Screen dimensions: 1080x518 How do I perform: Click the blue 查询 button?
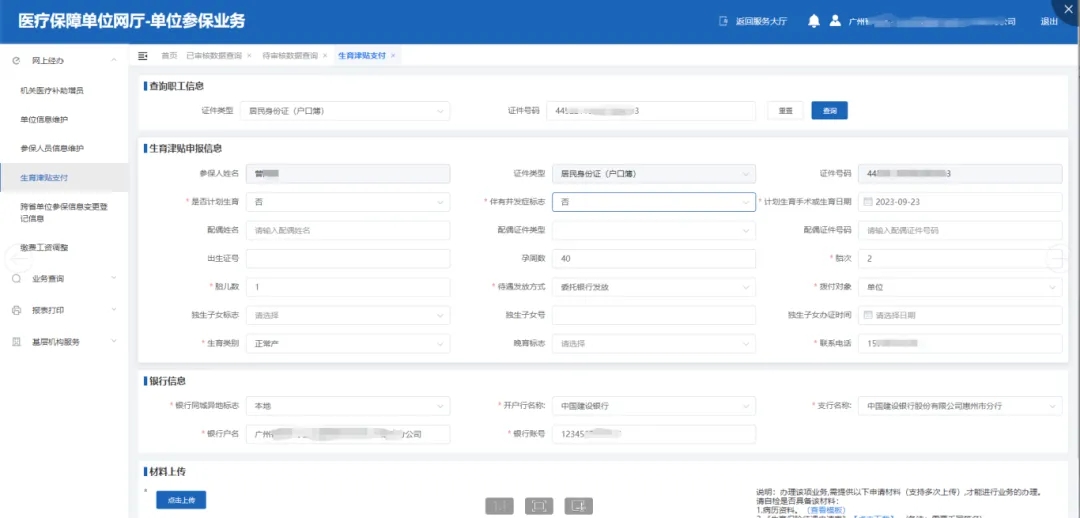[829, 111]
